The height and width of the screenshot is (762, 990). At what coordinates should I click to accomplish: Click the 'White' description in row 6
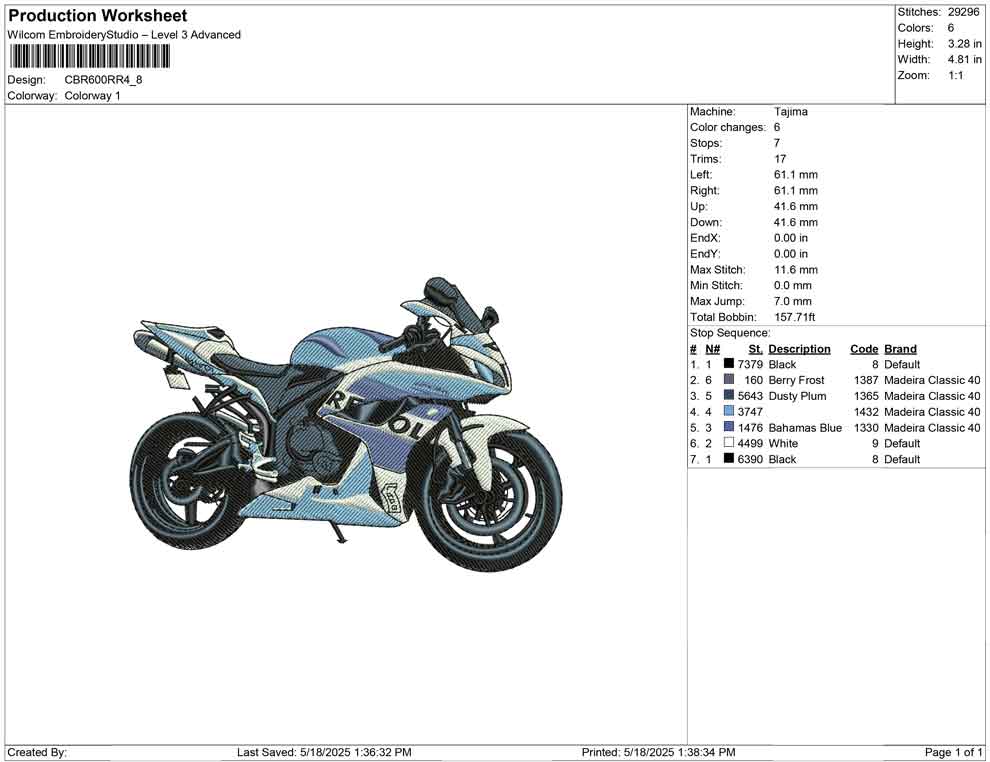pos(783,443)
